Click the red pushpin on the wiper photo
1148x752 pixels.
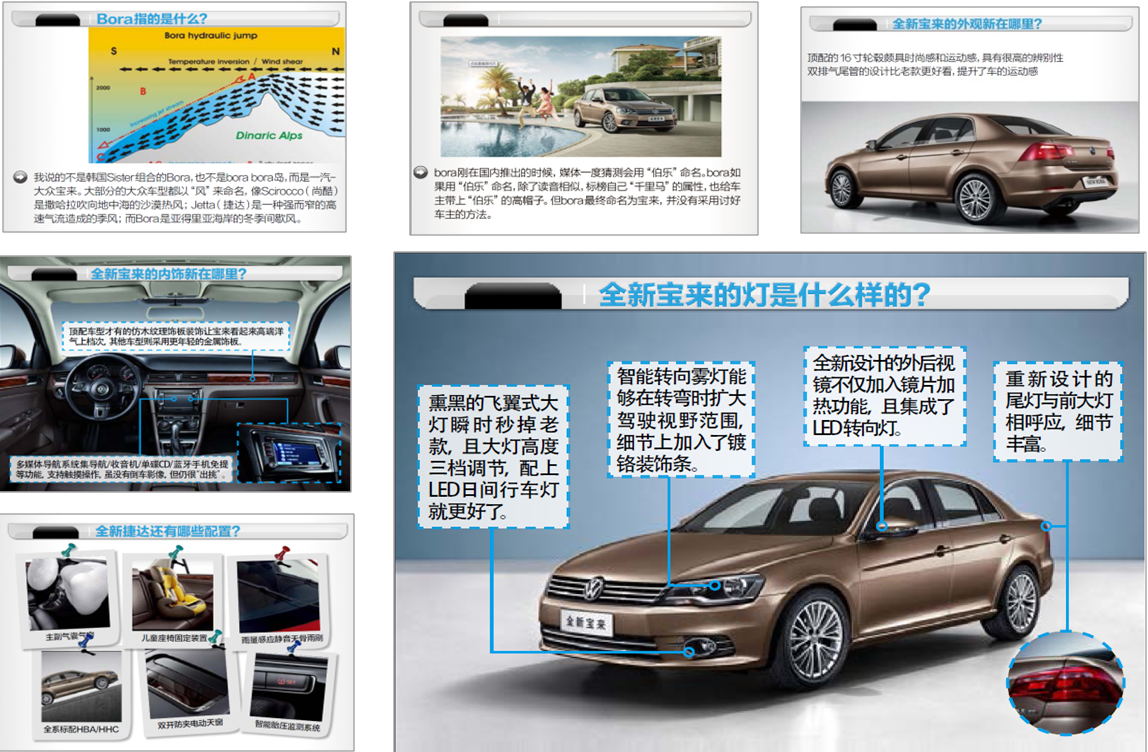click(x=282, y=553)
